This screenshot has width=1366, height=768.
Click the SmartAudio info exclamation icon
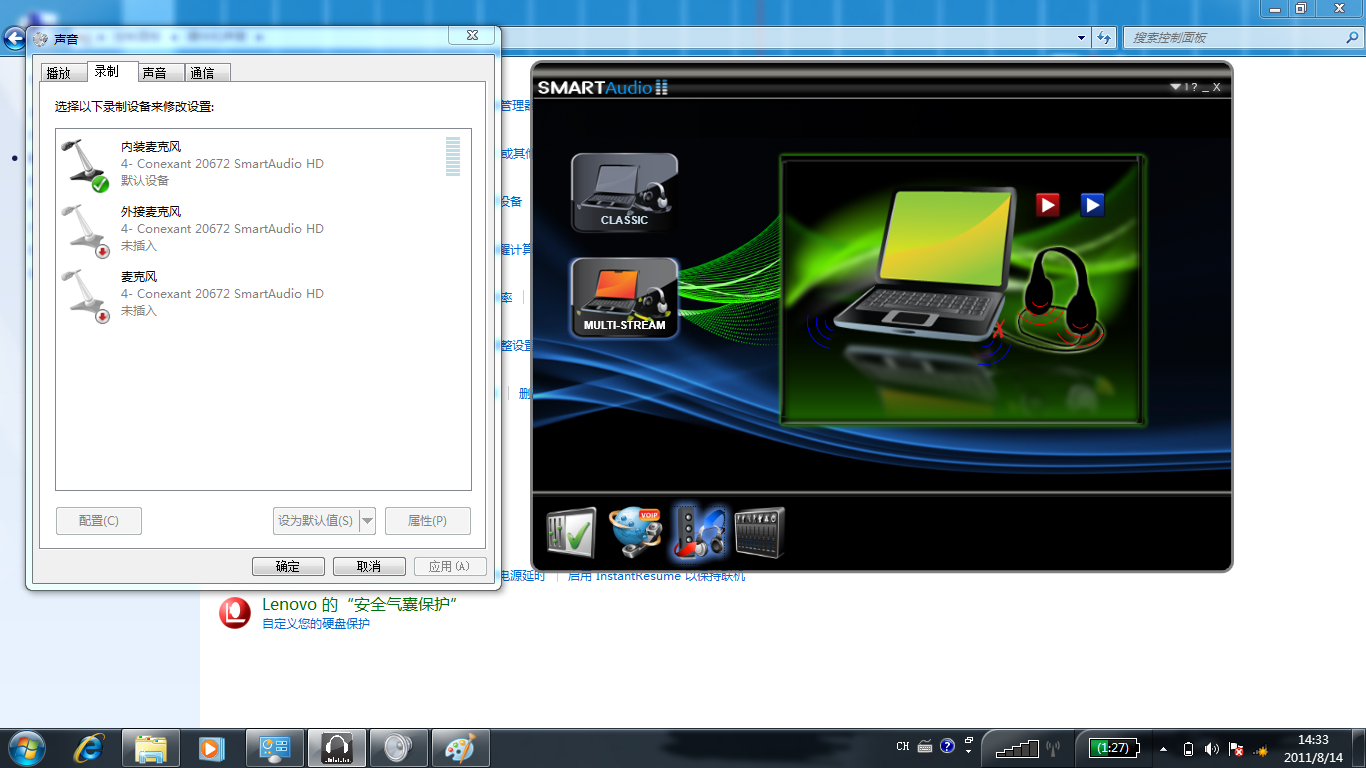[x=1186, y=87]
